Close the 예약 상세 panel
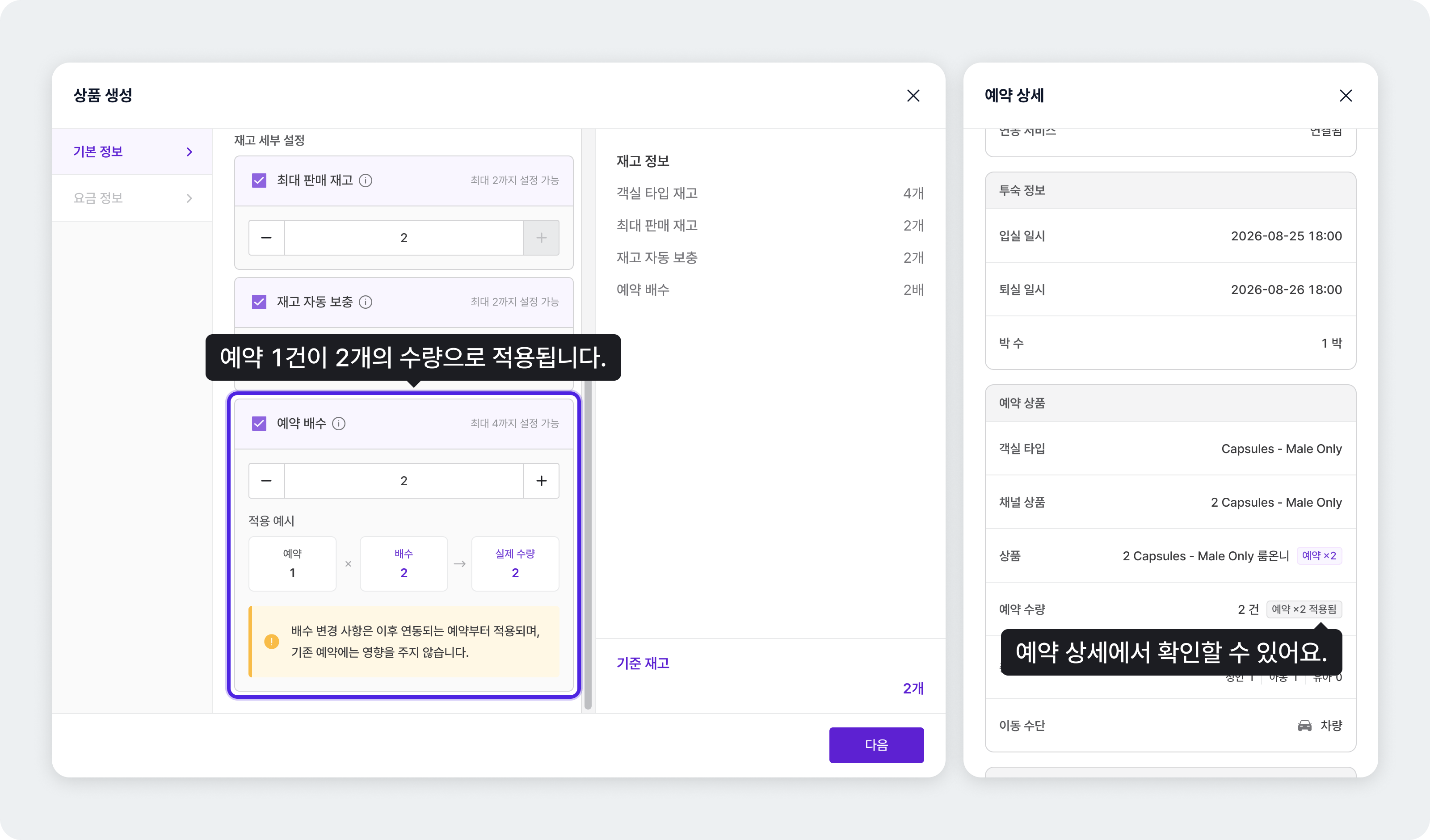Viewport: 1430px width, 840px height. click(1346, 95)
